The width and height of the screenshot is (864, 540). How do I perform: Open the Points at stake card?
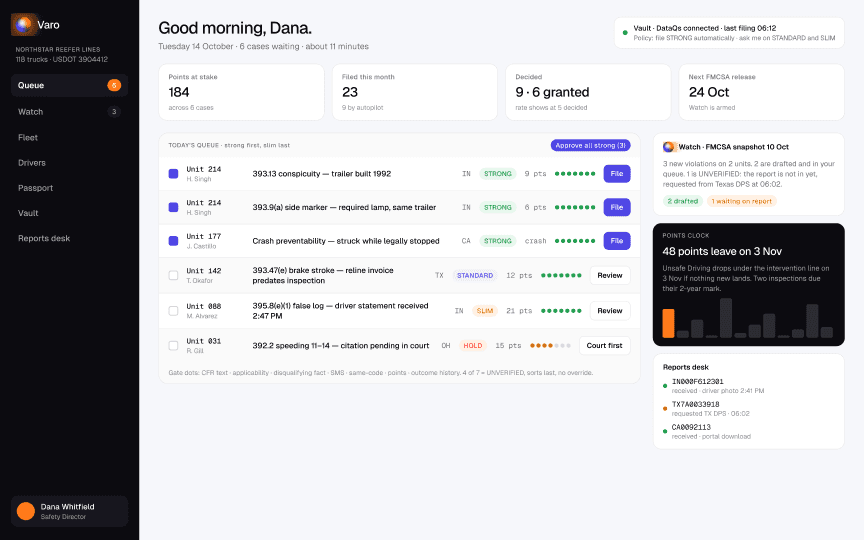tap(241, 92)
